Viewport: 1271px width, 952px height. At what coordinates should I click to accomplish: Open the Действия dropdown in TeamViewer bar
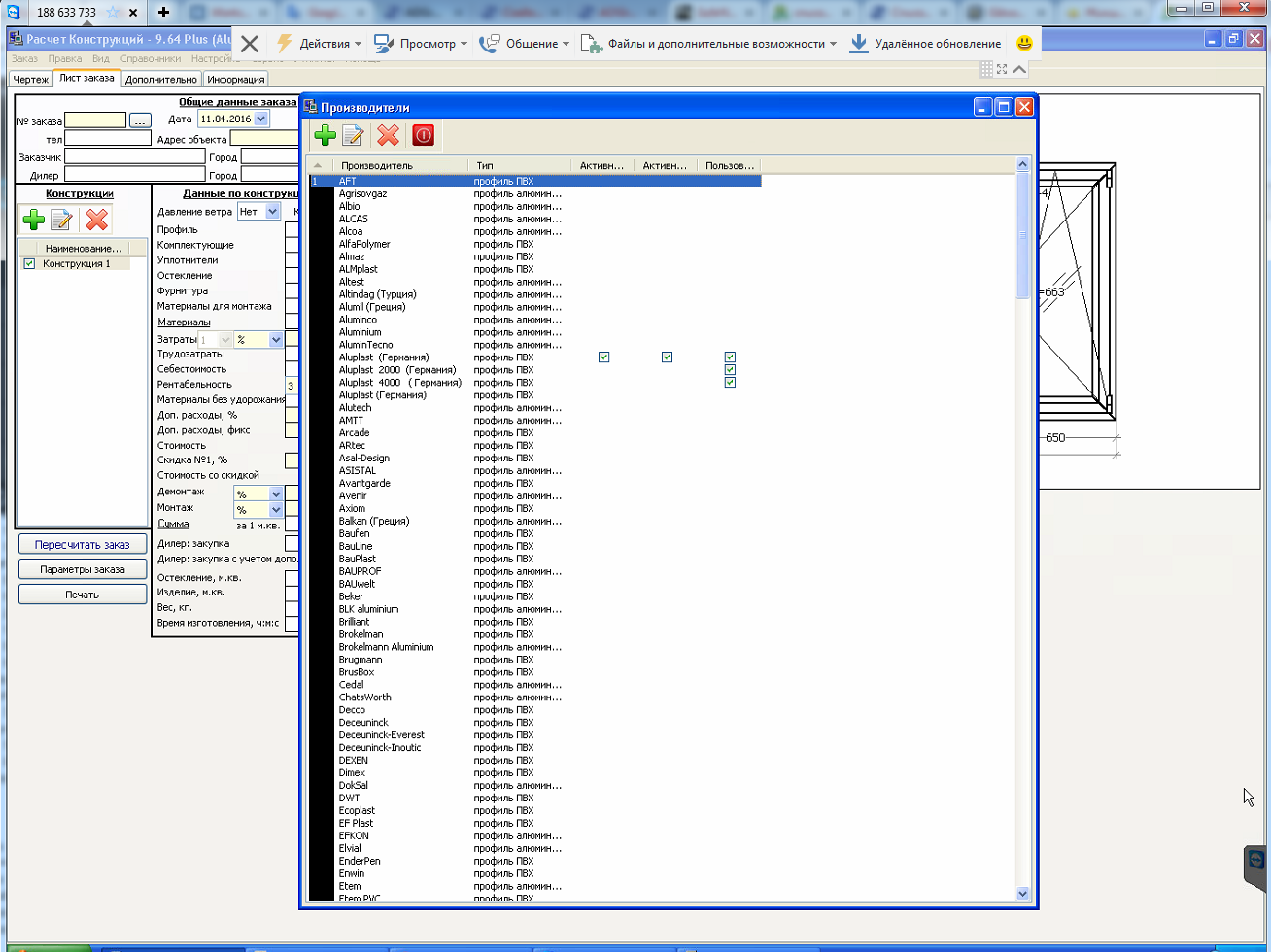click(319, 44)
